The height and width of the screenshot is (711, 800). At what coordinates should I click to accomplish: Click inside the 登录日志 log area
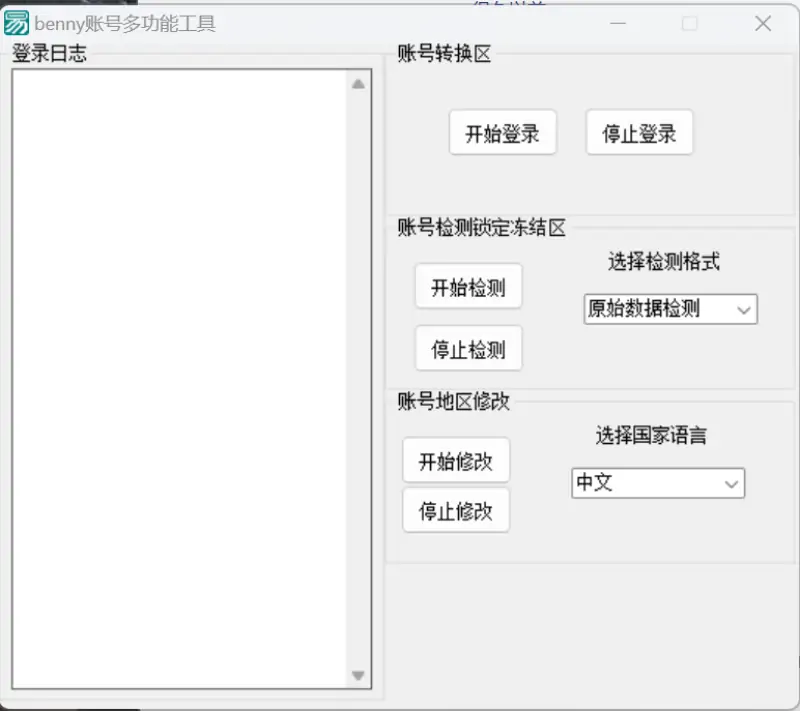(x=180, y=380)
